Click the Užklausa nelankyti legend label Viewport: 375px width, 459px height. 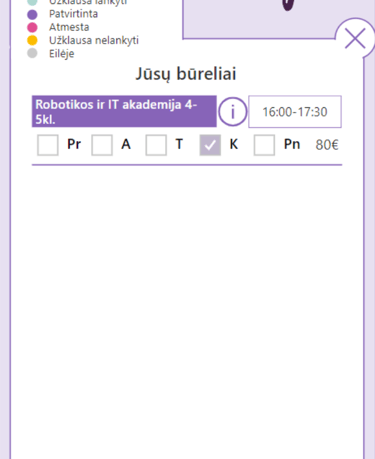point(94,40)
